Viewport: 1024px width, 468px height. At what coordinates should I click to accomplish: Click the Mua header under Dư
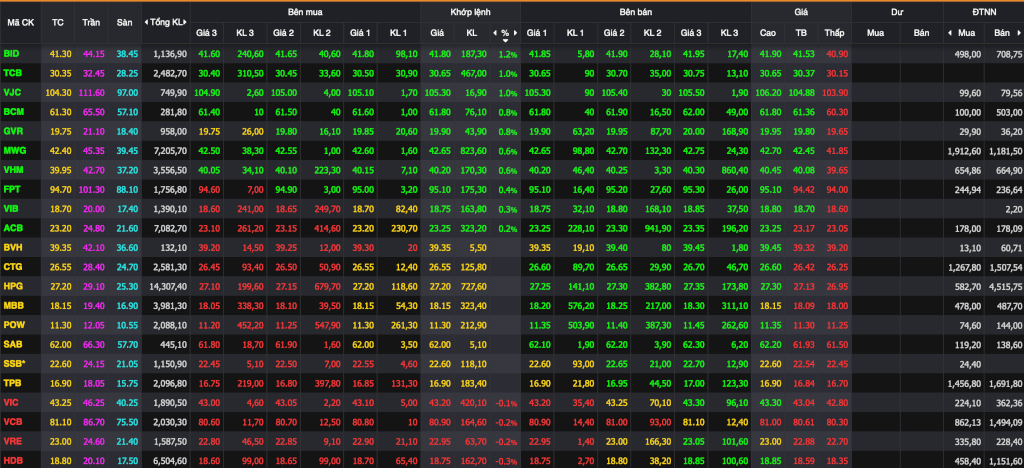(875, 32)
